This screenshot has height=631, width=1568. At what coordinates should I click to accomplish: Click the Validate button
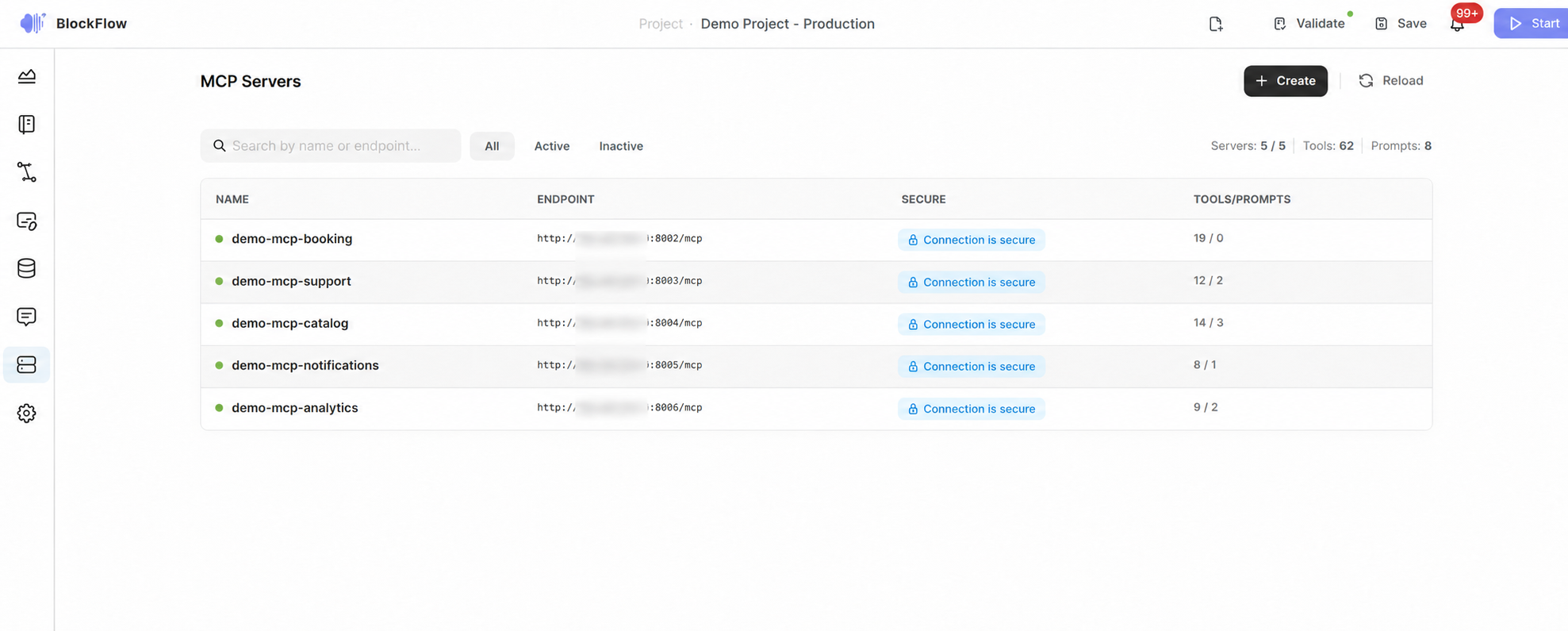point(1309,24)
